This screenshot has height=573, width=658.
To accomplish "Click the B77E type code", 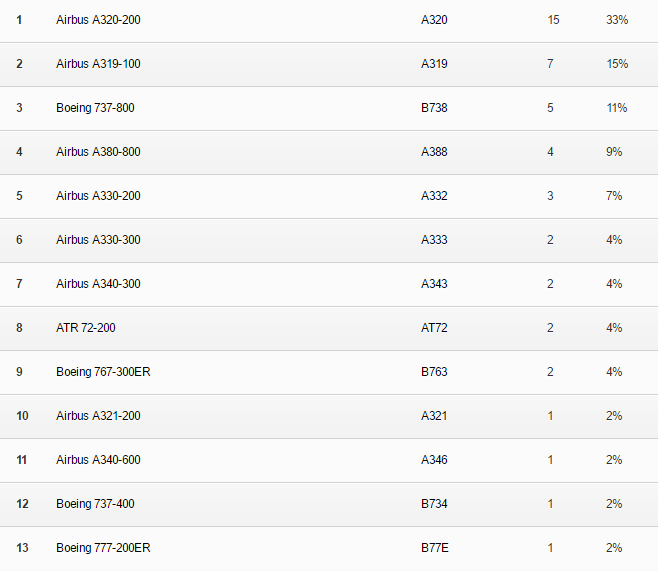I will (434, 548).
